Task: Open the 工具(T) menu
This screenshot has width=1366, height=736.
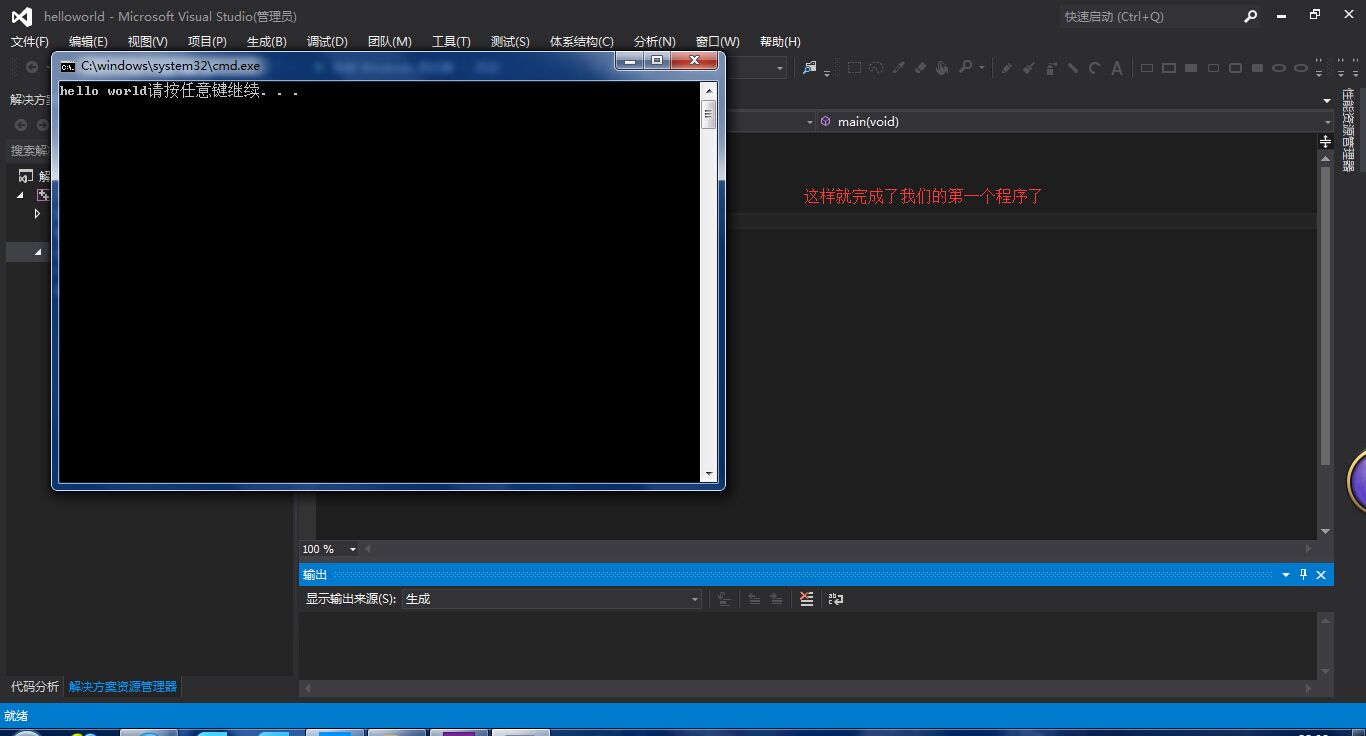Action: [451, 42]
